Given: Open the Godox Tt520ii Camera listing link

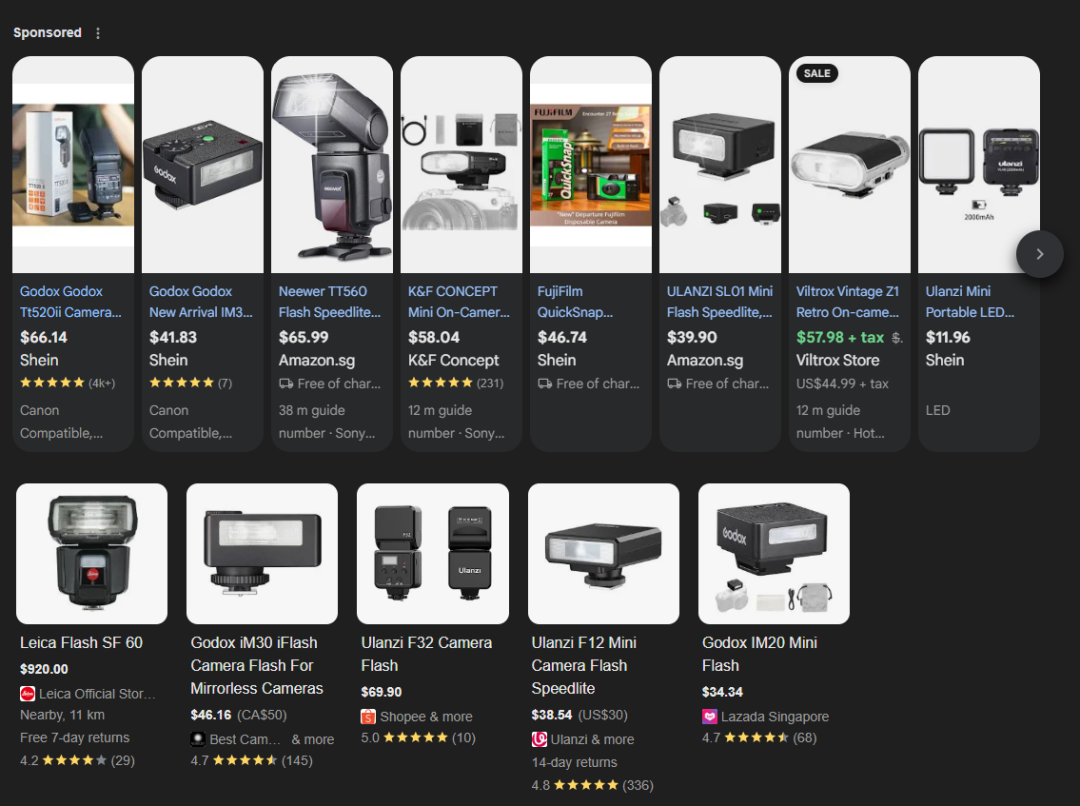Looking at the screenshot, I should tap(70, 302).
